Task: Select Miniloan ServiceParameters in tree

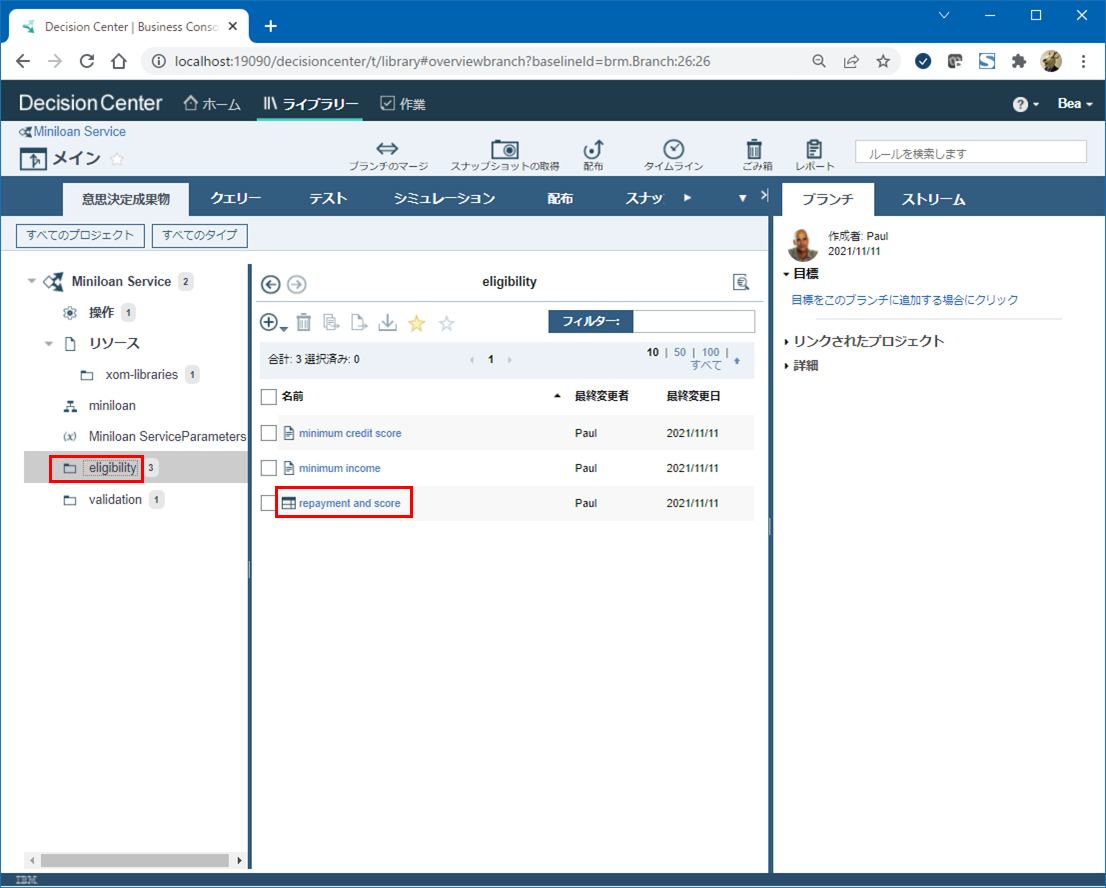Action: tap(167, 437)
